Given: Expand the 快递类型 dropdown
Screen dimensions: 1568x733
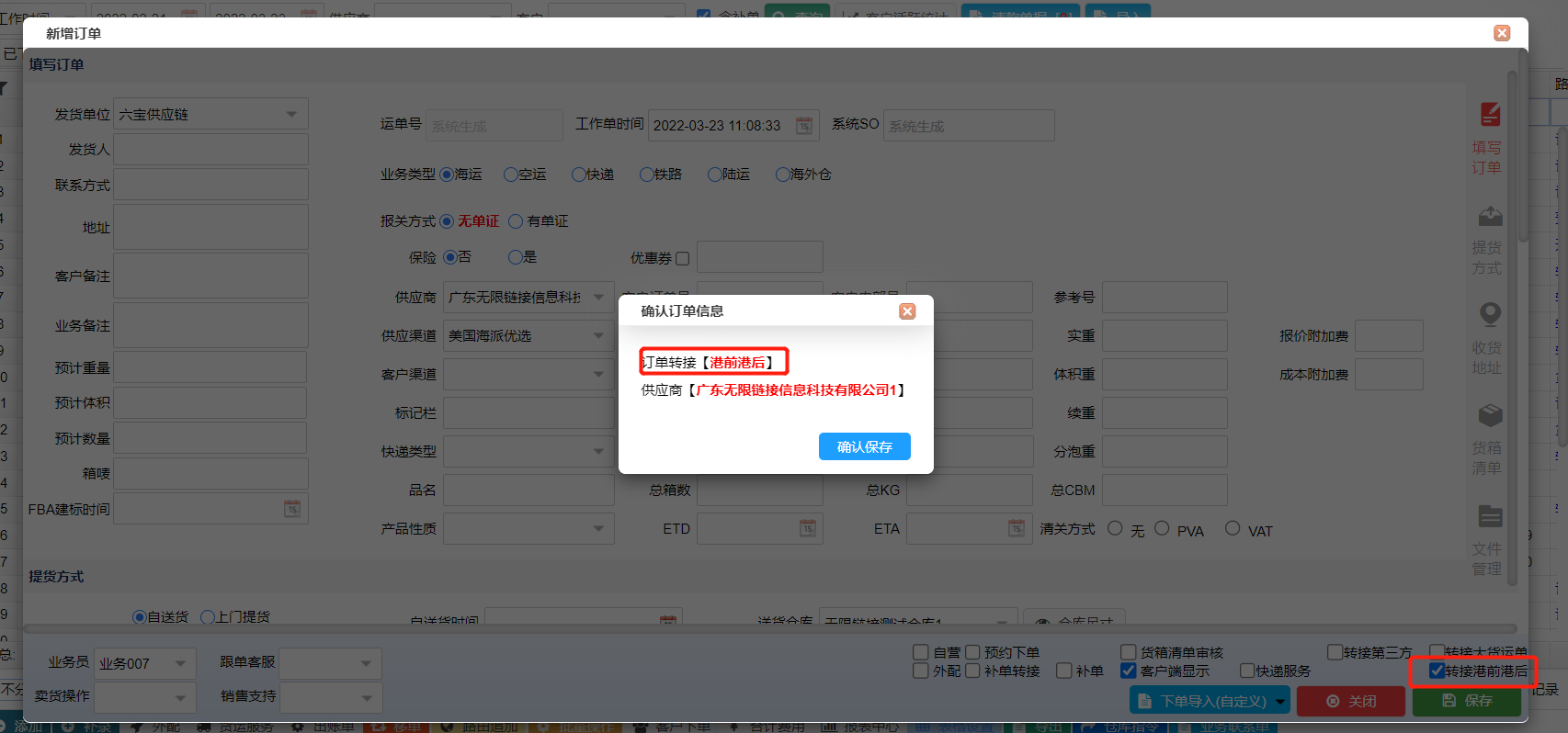Looking at the screenshot, I should pyautogui.click(x=598, y=451).
